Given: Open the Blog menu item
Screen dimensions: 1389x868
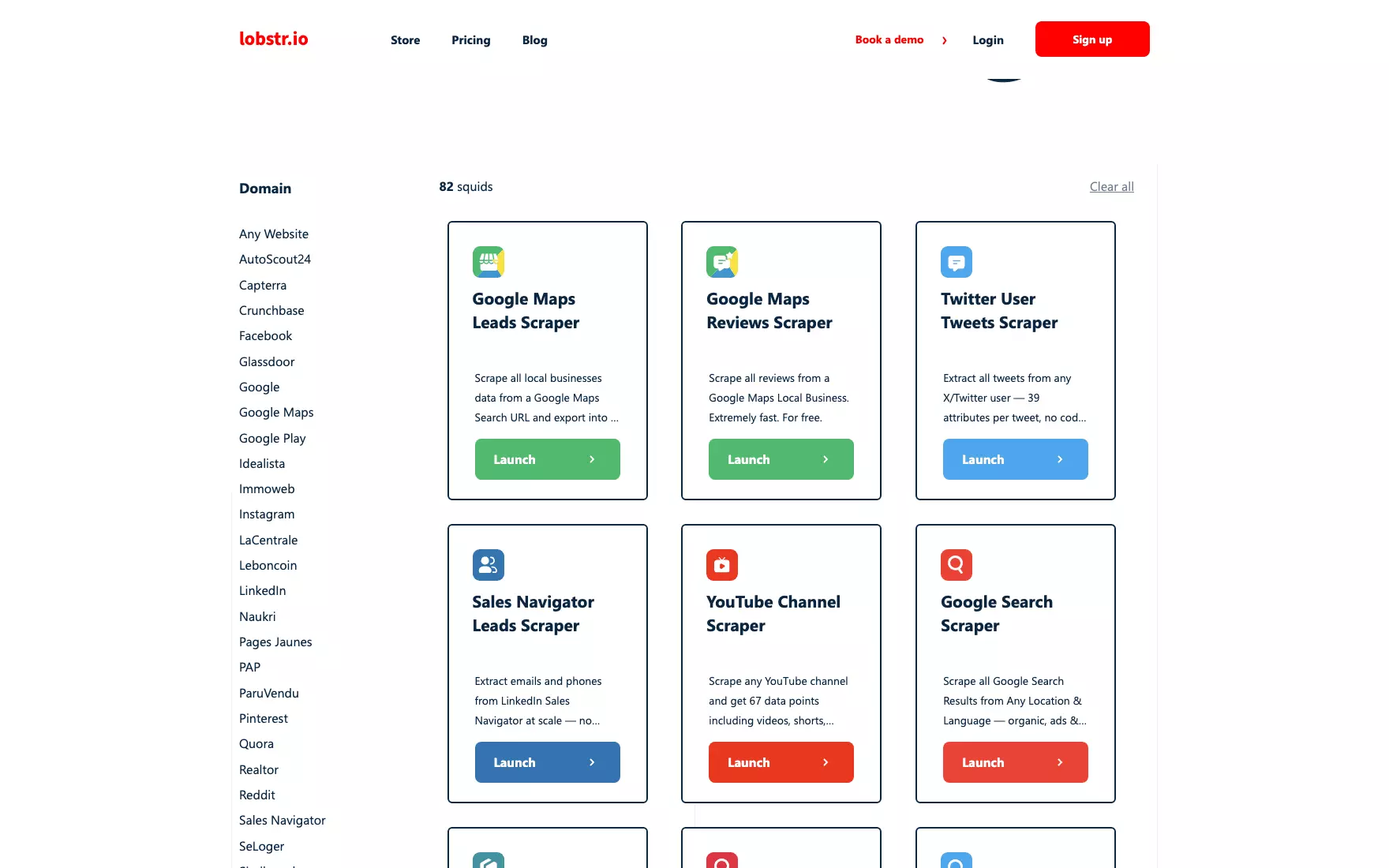Looking at the screenshot, I should click(534, 40).
